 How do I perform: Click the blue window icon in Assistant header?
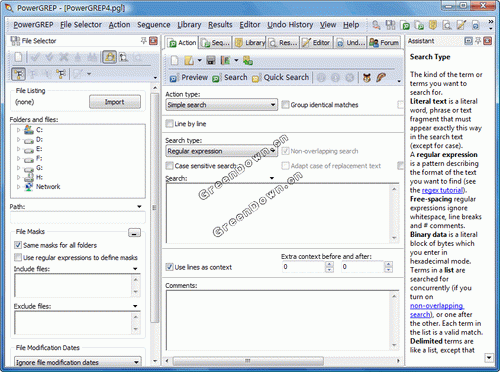(x=468, y=41)
